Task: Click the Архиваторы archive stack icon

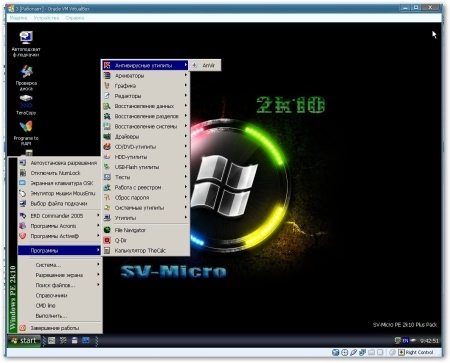Action: pos(107,76)
